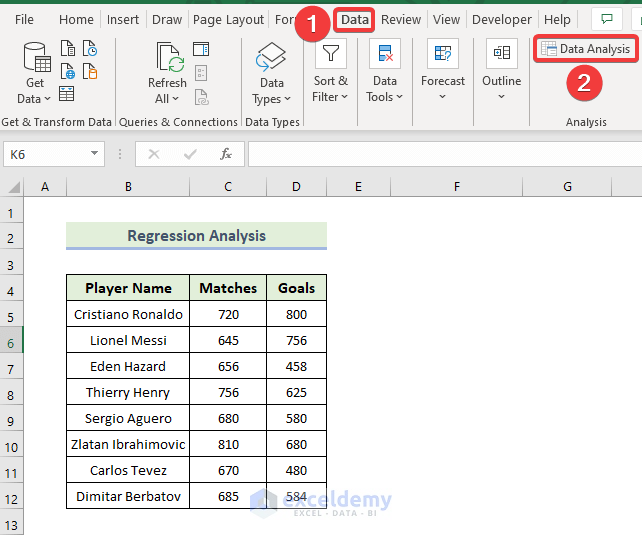
Task: Click Goals value 458
Action: point(296,366)
